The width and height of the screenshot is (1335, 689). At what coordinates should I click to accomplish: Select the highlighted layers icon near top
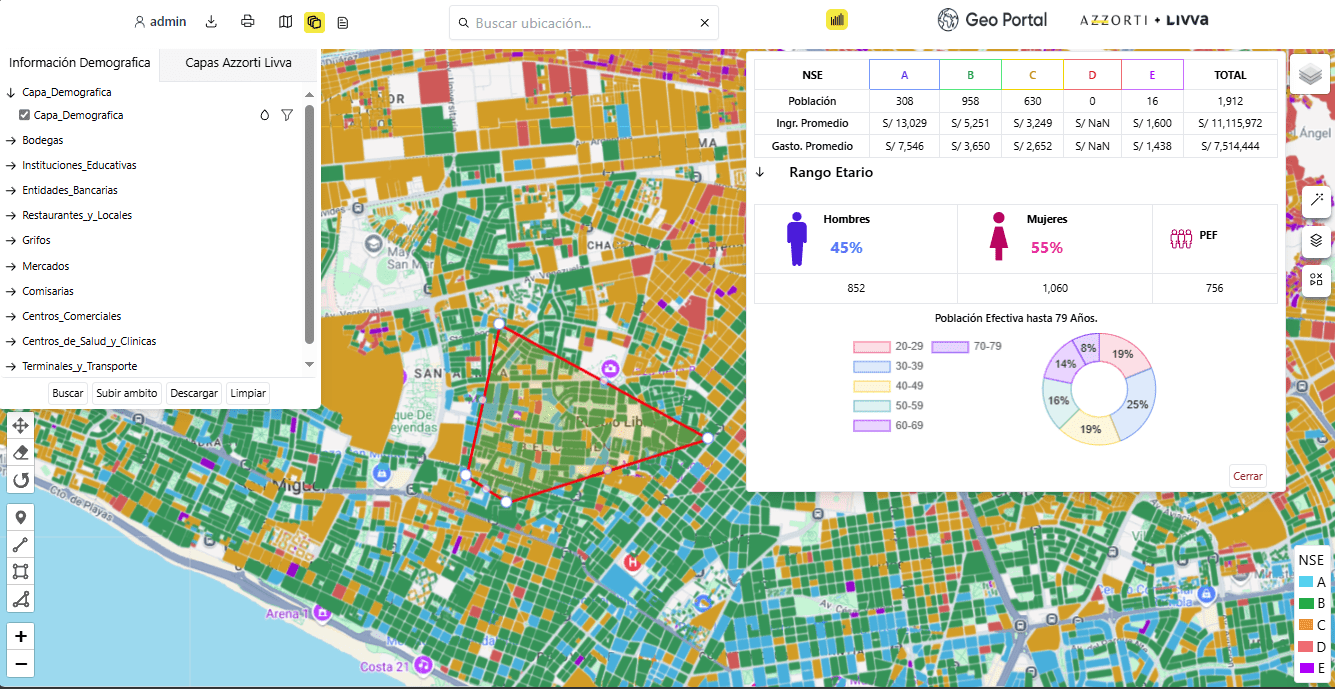coord(315,21)
